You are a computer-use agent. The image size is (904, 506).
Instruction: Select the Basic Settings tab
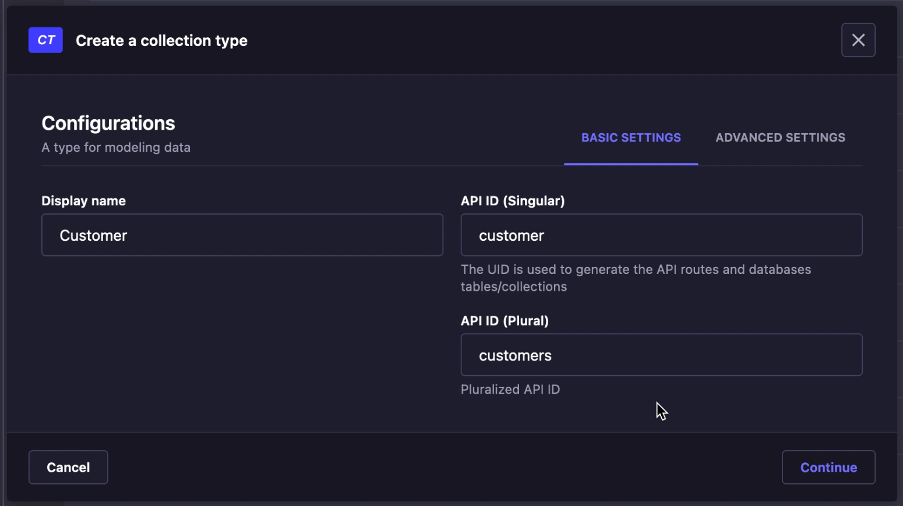point(631,138)
